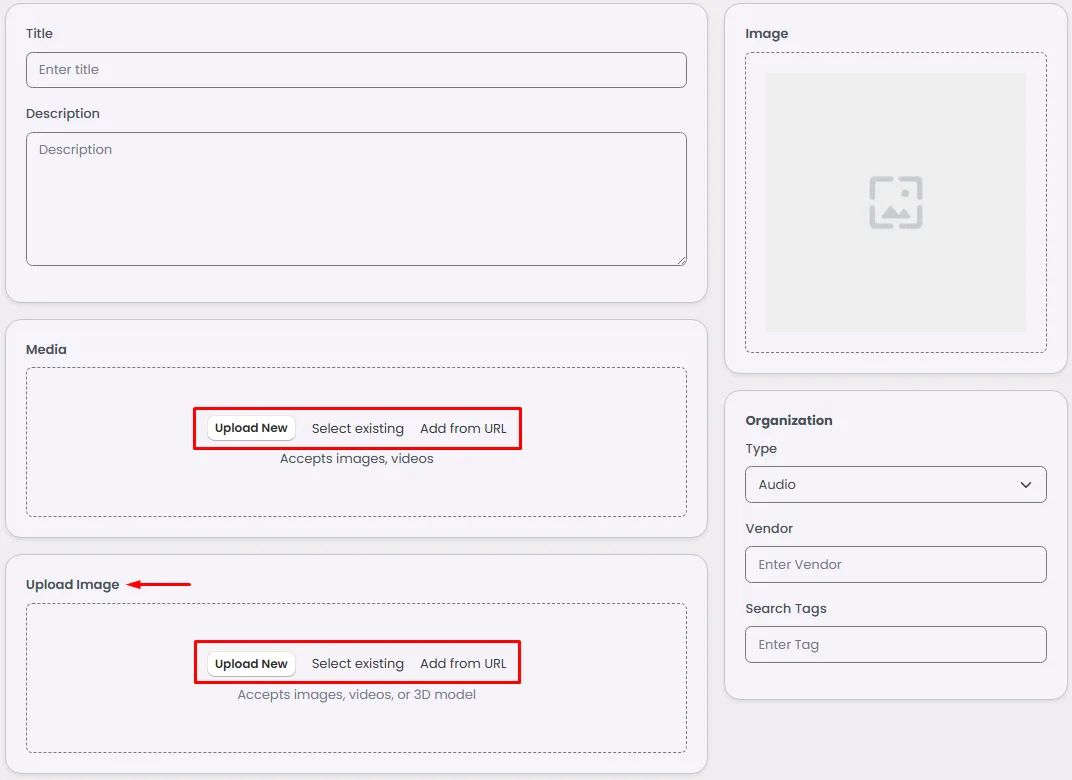Focus the Enter title input field
This screenshot has height=780, width=1072.
pyautogui.click(x=356, y=70)
